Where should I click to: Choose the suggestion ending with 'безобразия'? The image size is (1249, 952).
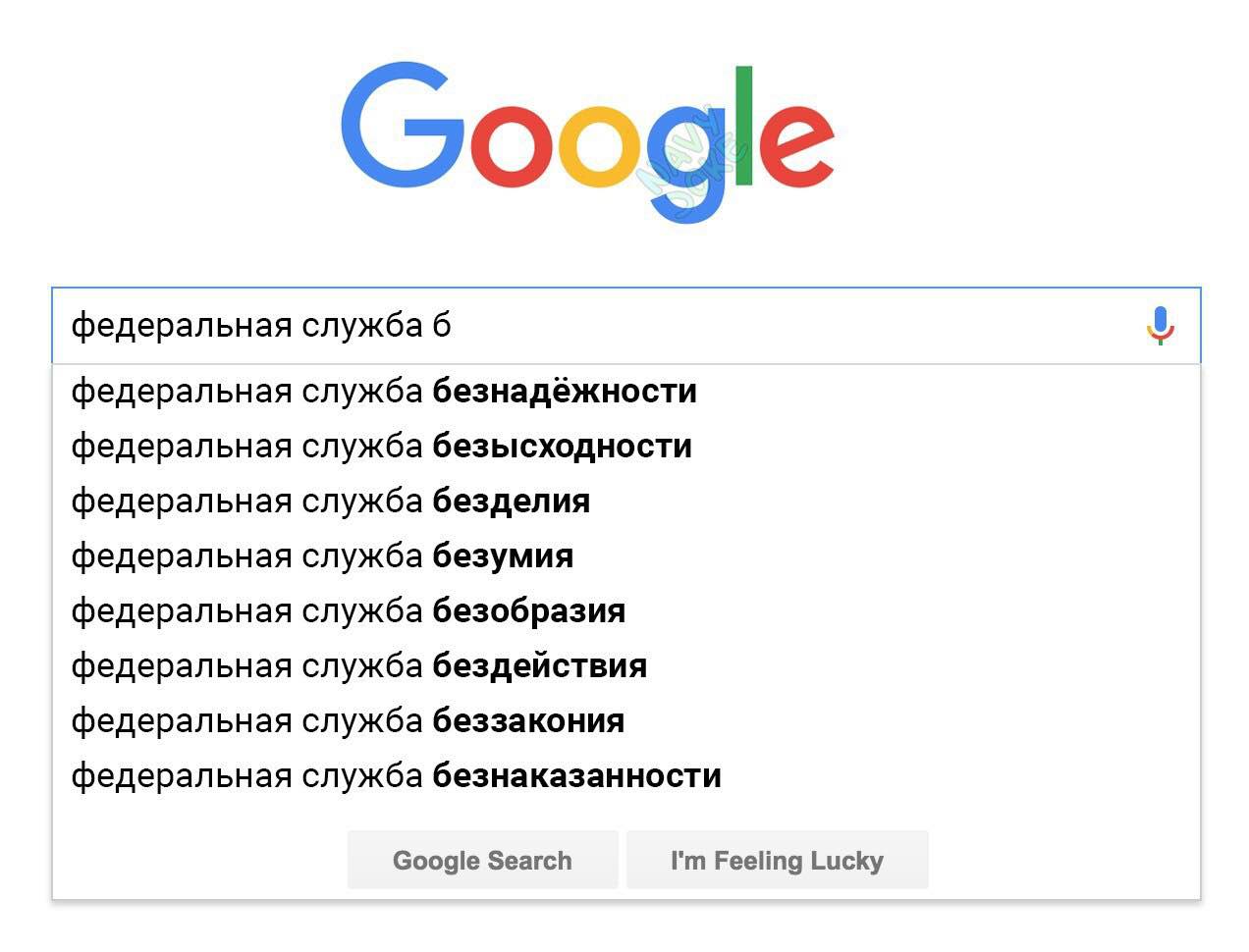348,611
